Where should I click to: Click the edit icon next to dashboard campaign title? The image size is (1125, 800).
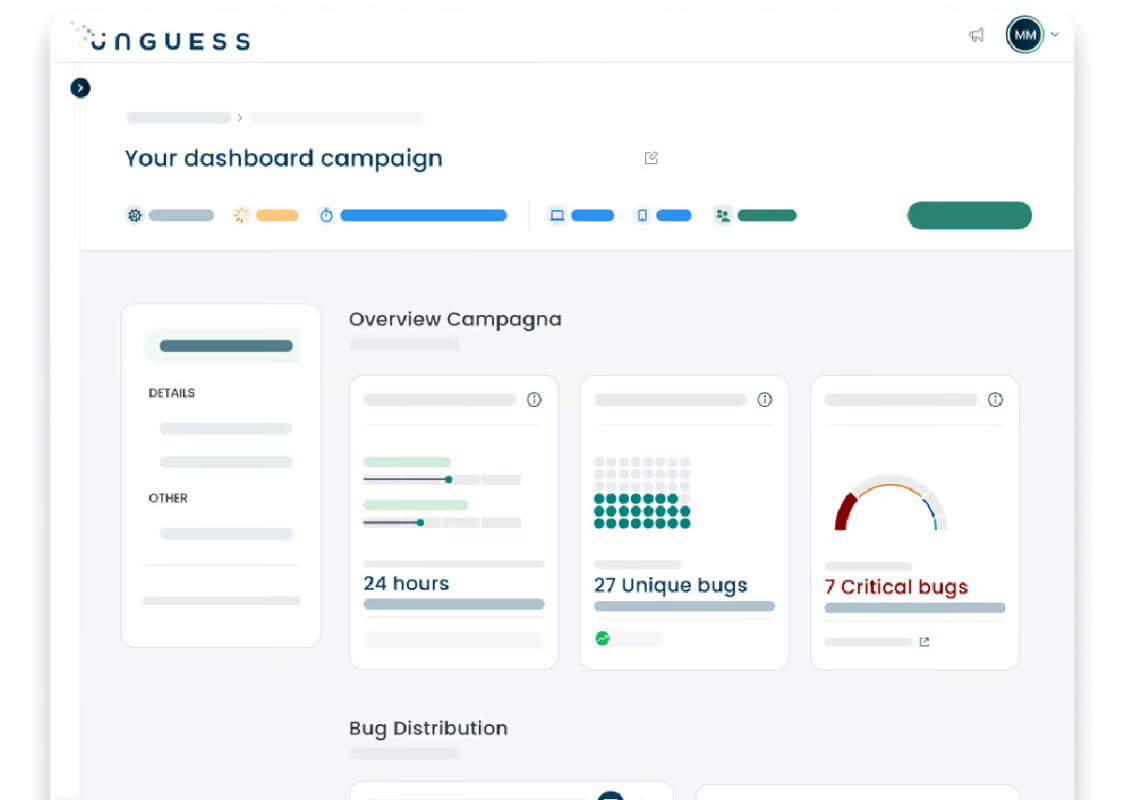pos(651,158)
